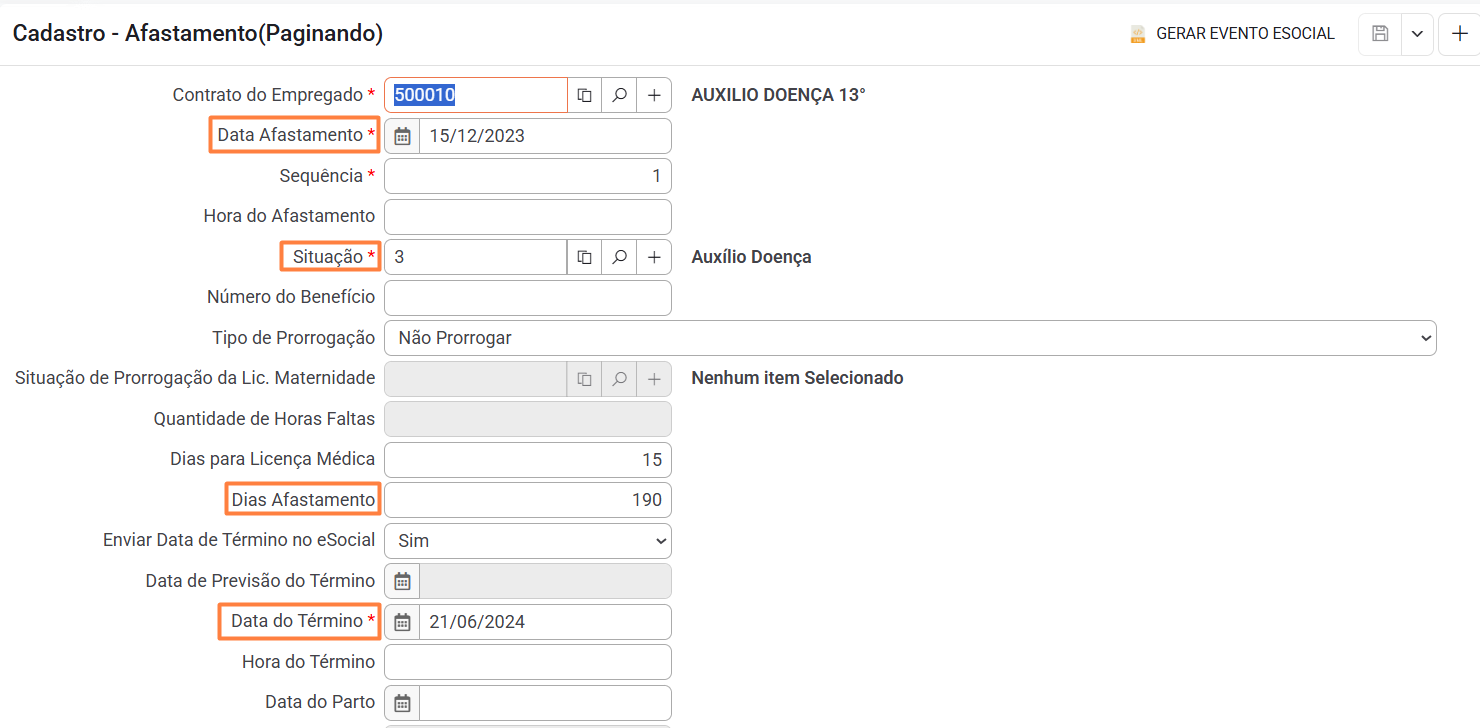
Task: Click the Hora do Afastamento input field
Action: [x=528, y=216]
